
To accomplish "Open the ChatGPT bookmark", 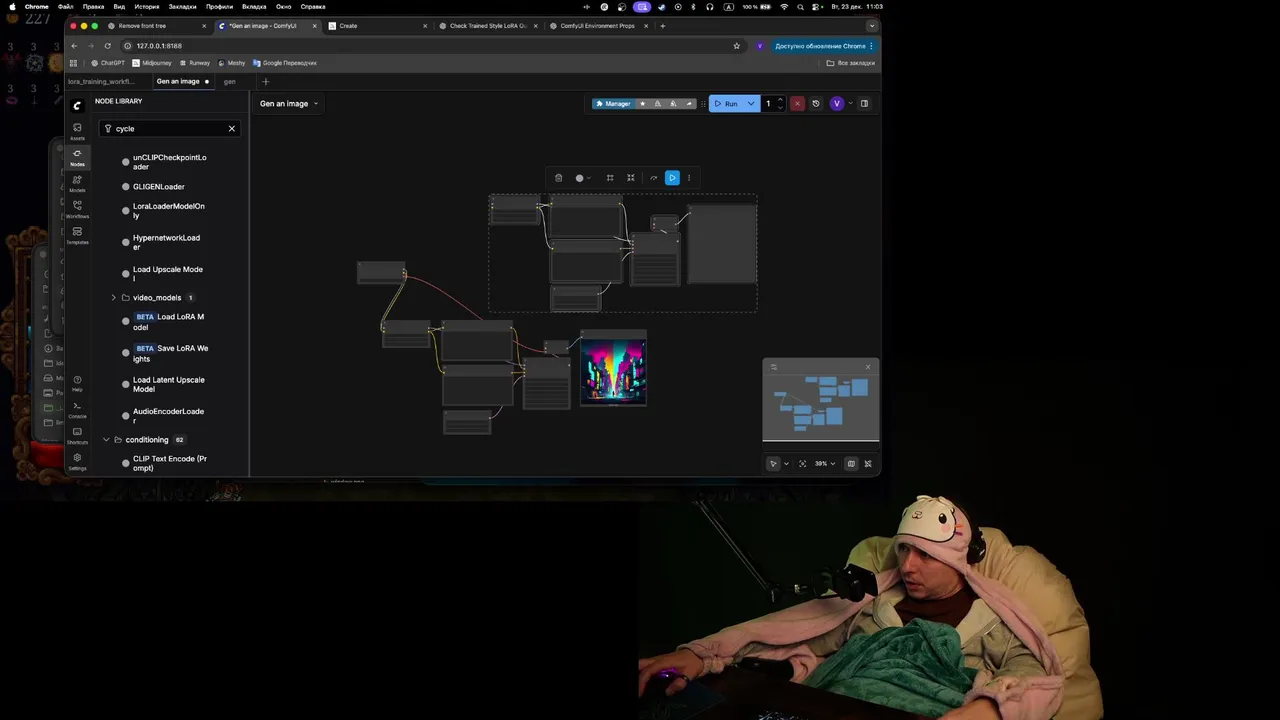I will coord(108,63).
